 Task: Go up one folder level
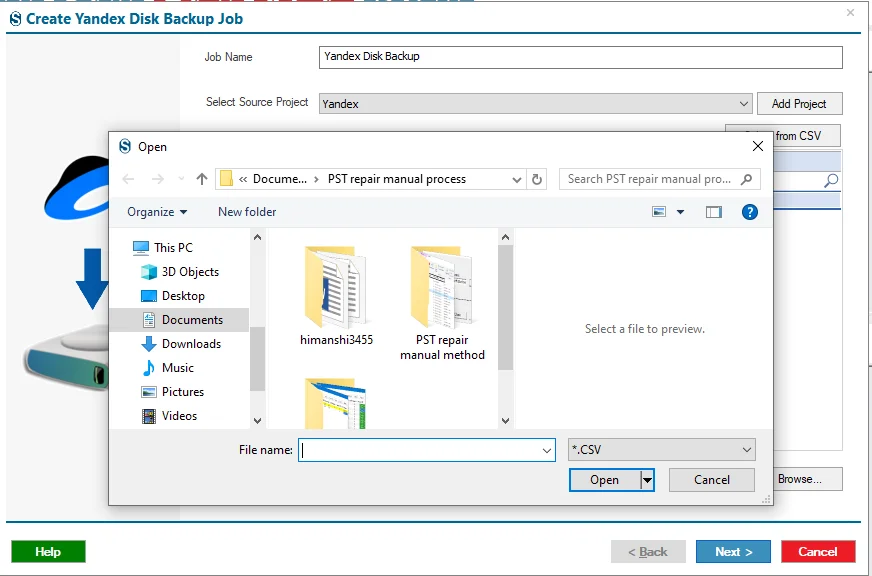[x=202, y=179]
